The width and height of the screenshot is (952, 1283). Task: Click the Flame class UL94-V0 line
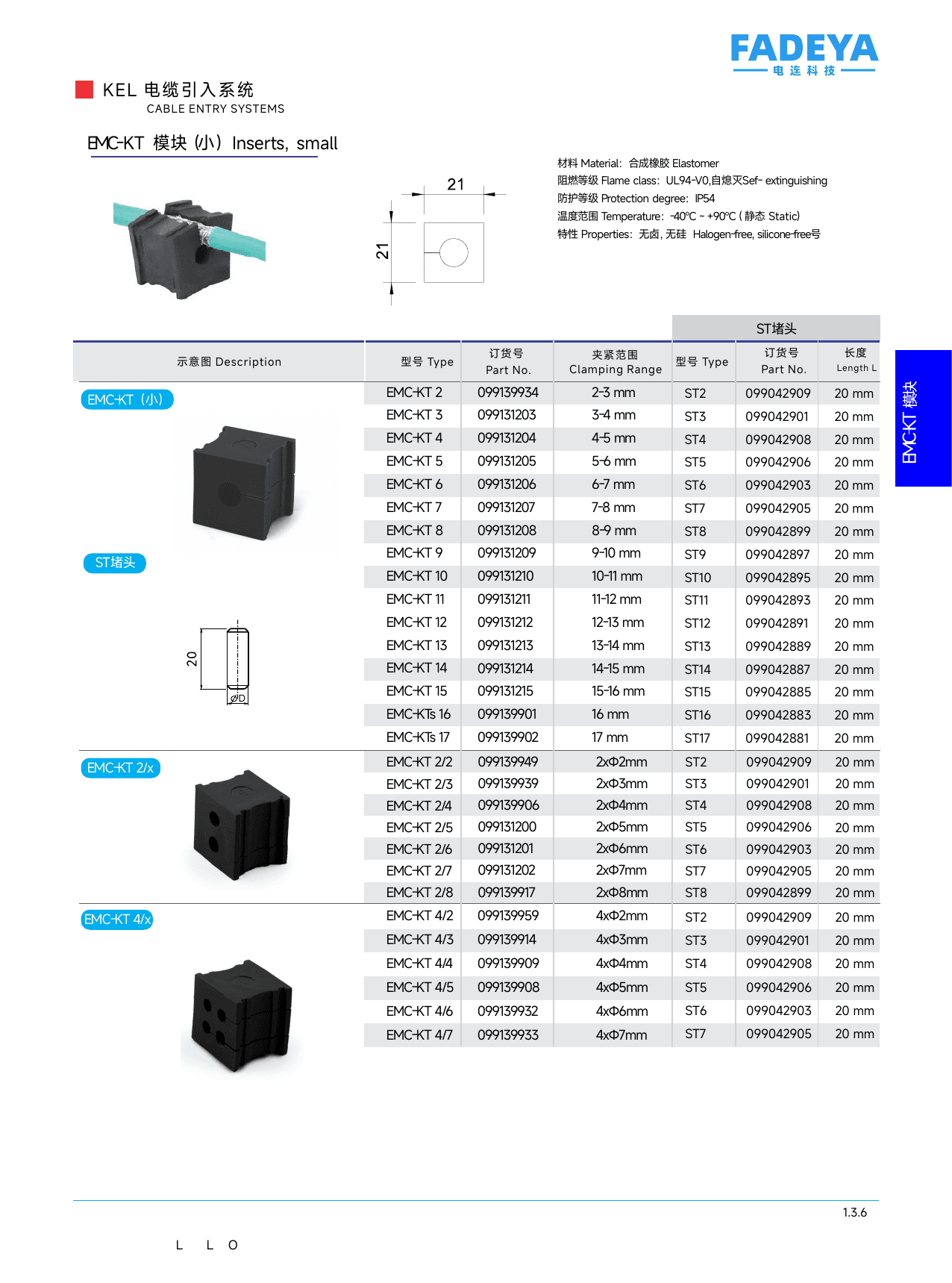(x=692, y=181)
